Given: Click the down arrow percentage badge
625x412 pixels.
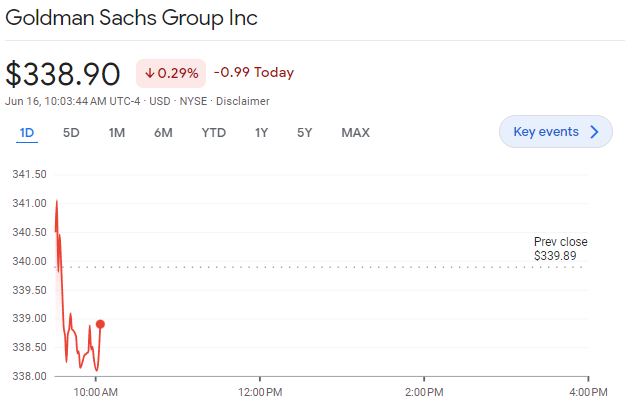Looking at the screenshot, I should click(x=170, y=73).
